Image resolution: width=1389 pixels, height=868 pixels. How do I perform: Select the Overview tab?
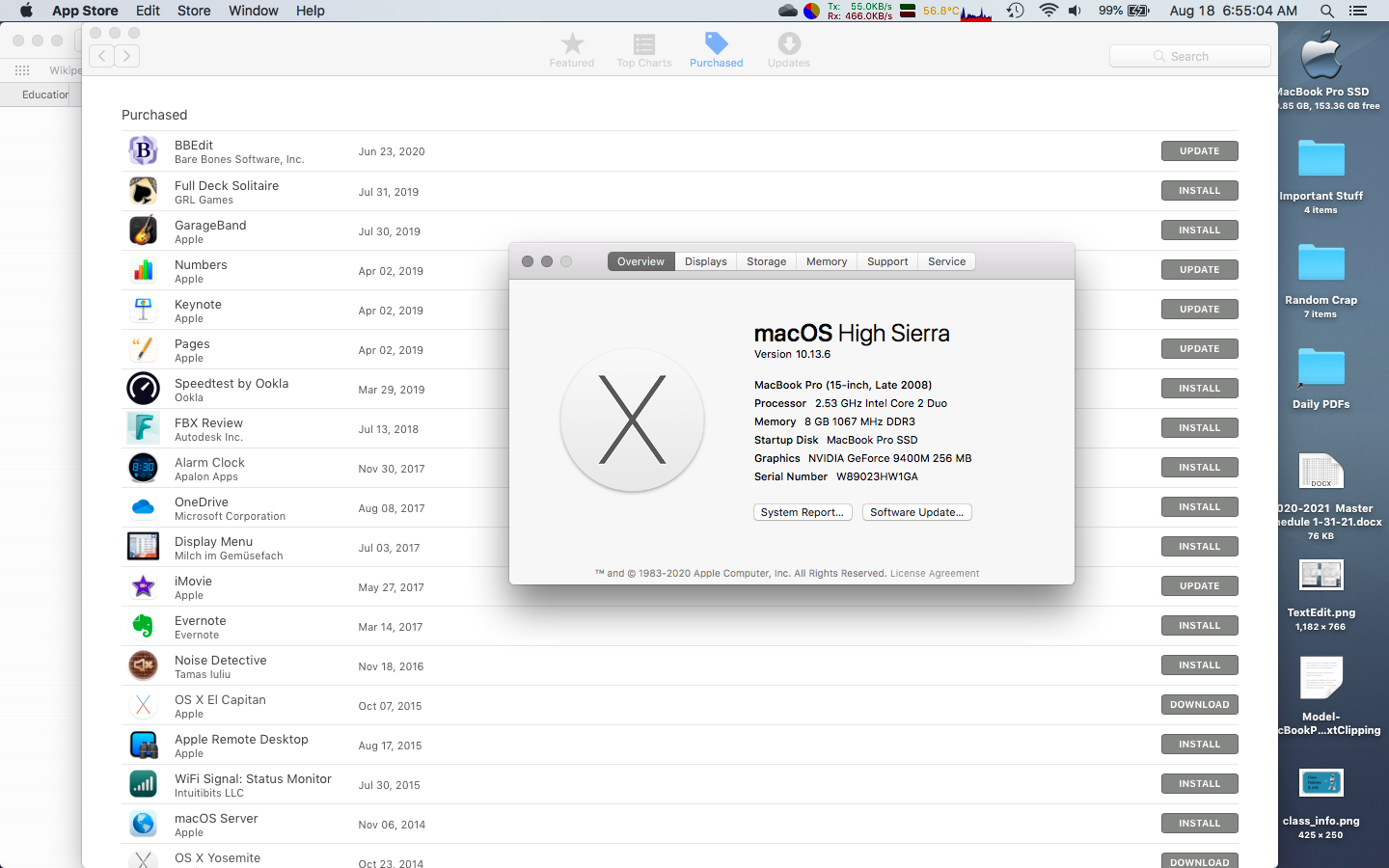[x=640, y=261]
